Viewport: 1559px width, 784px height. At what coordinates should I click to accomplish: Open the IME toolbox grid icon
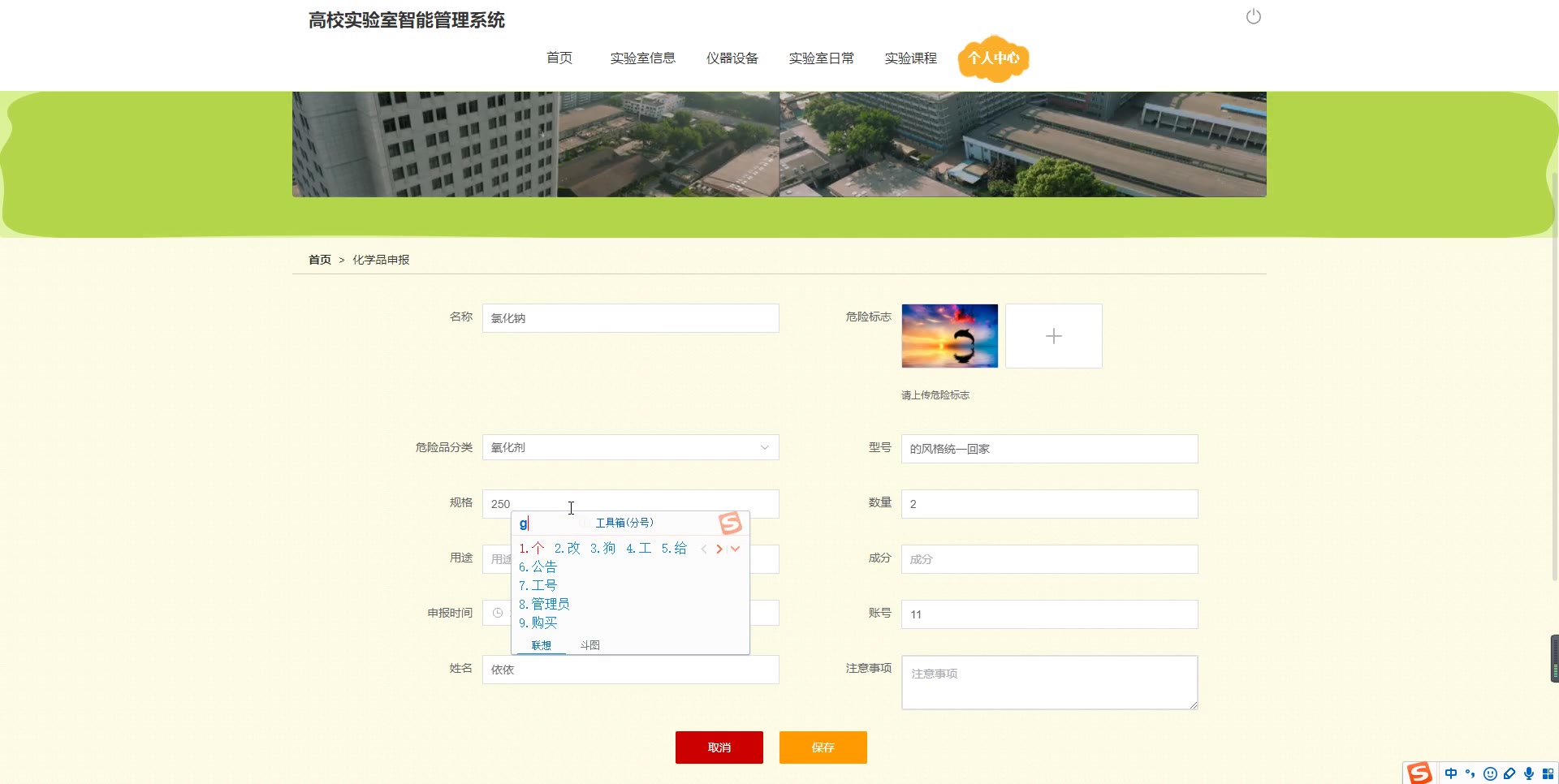click(1548, 773)
